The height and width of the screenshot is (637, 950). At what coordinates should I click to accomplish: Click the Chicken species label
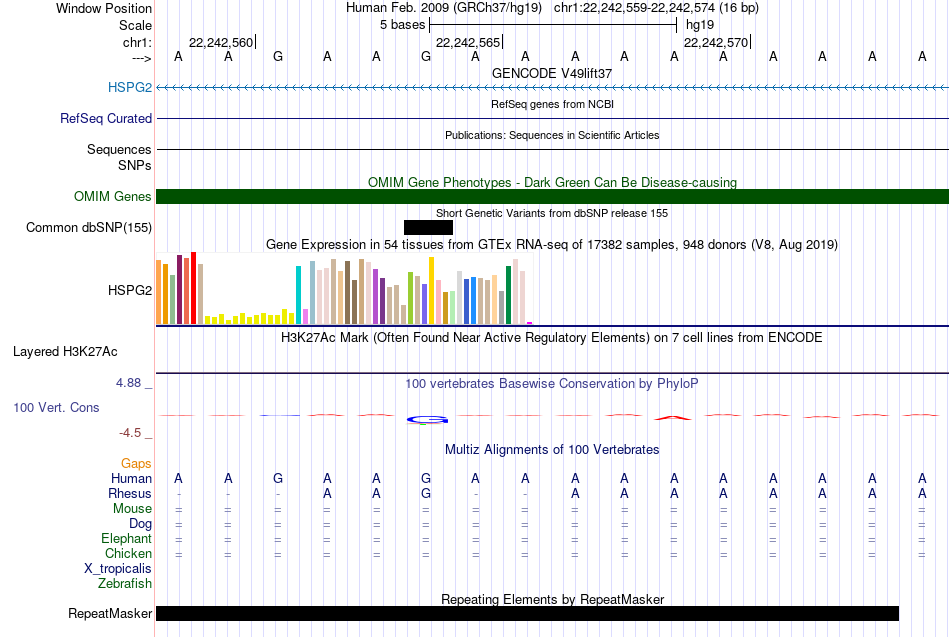[128, 553]
